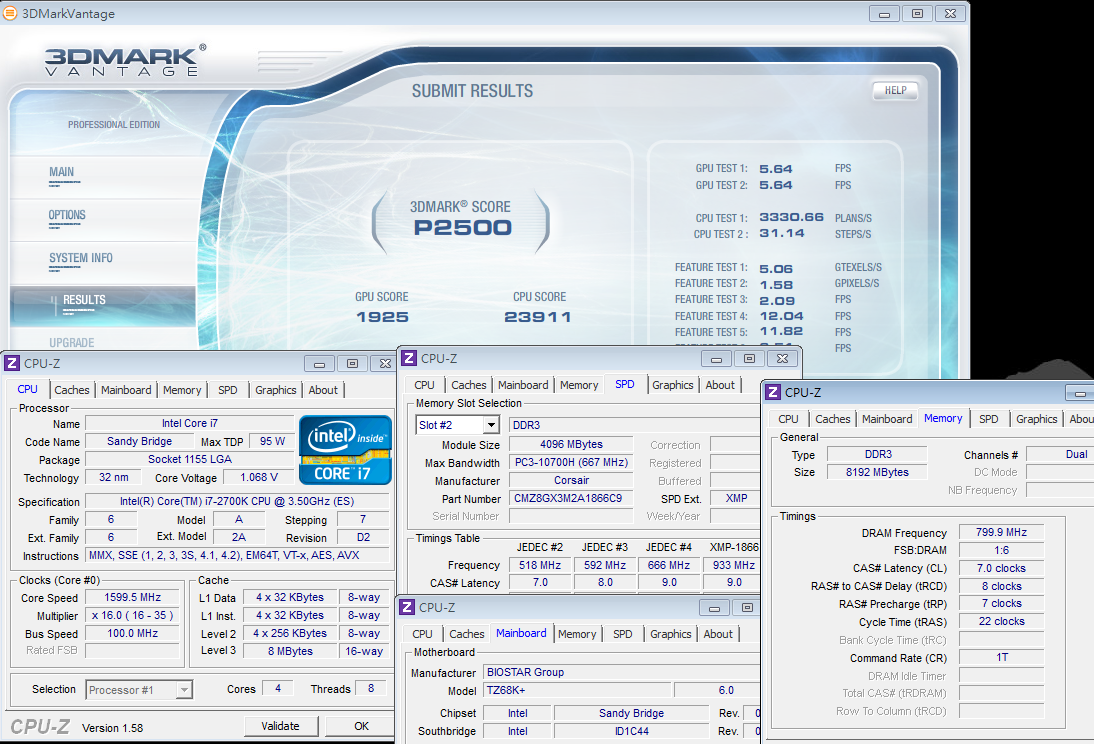
Task: Switch to Memory tab in CPU-Z Mainboard window
Action: (x=577, y=634)
